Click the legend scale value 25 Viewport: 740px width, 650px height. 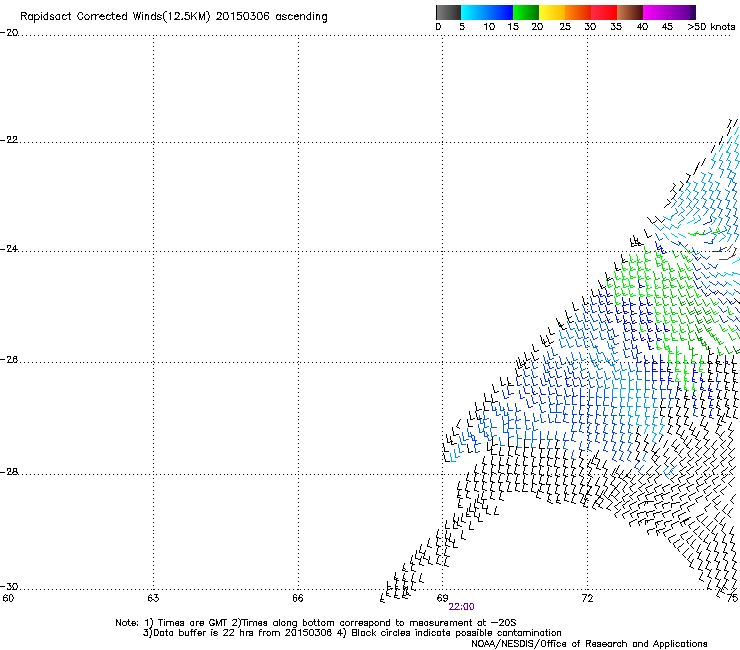click(x=565, y=27)
